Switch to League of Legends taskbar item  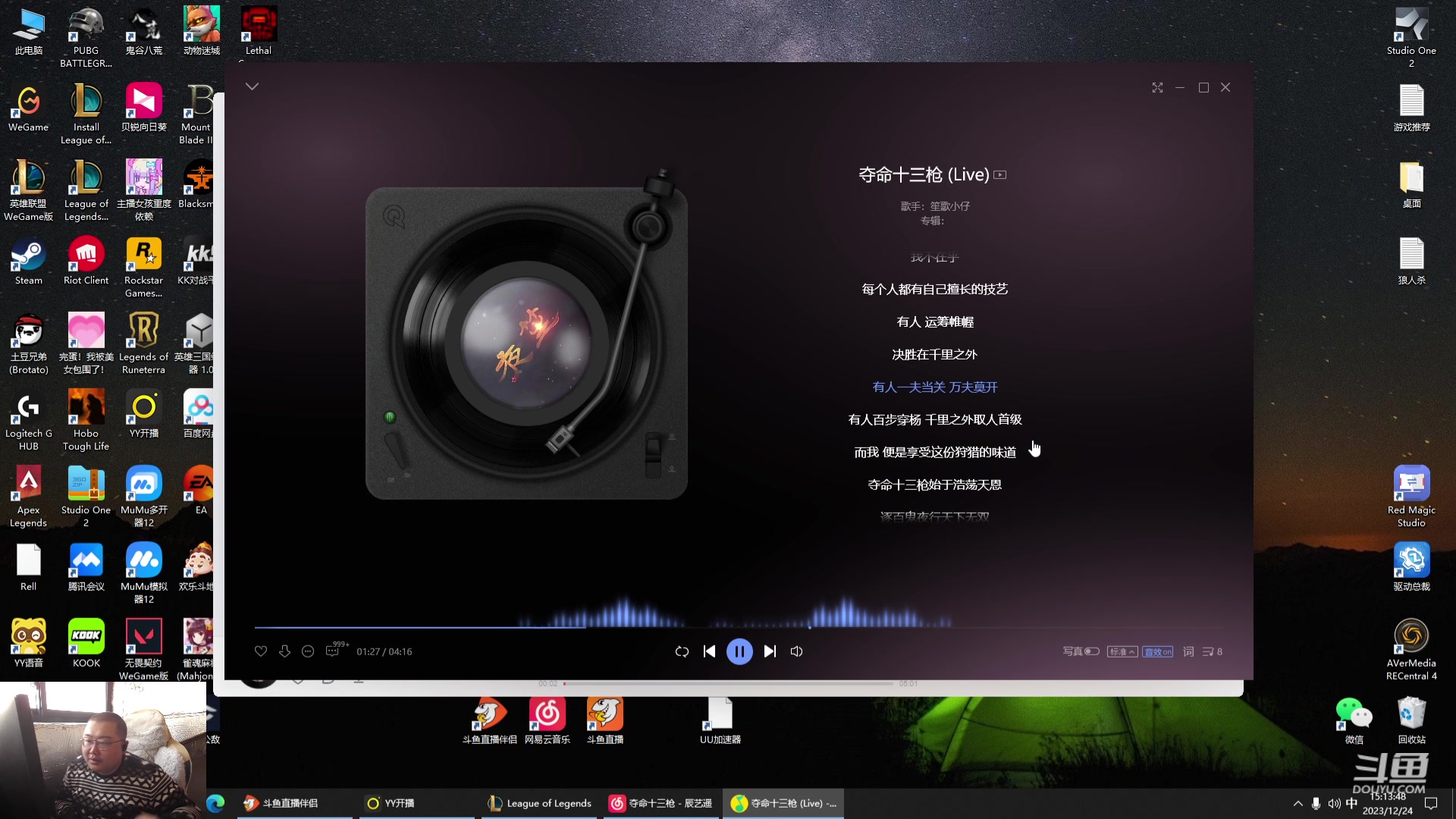pos(540,803)
